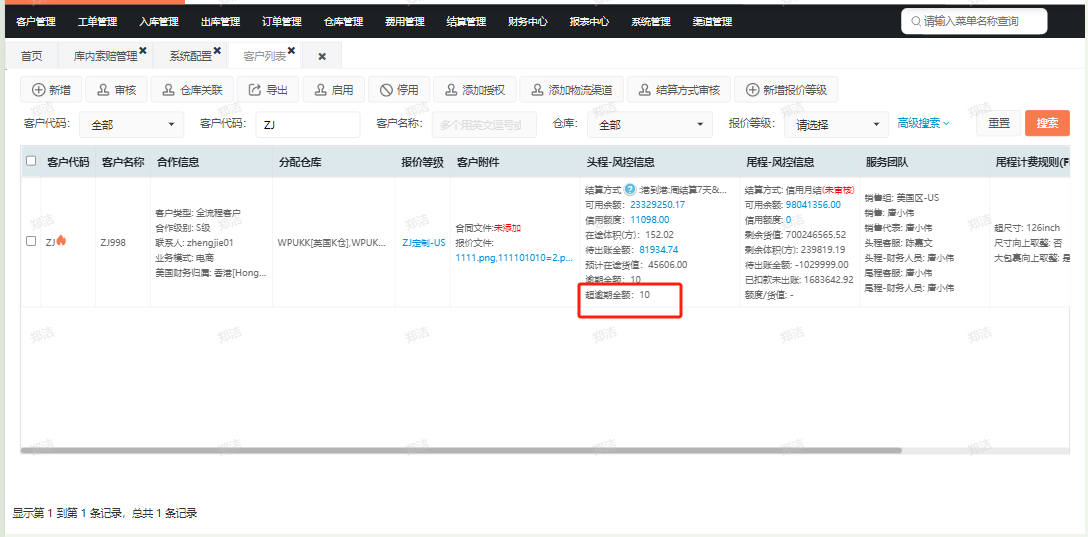Screen dimensions: 1088x537
Task: Open the 仓库 dropdown
Action: (x=649, y=125)
